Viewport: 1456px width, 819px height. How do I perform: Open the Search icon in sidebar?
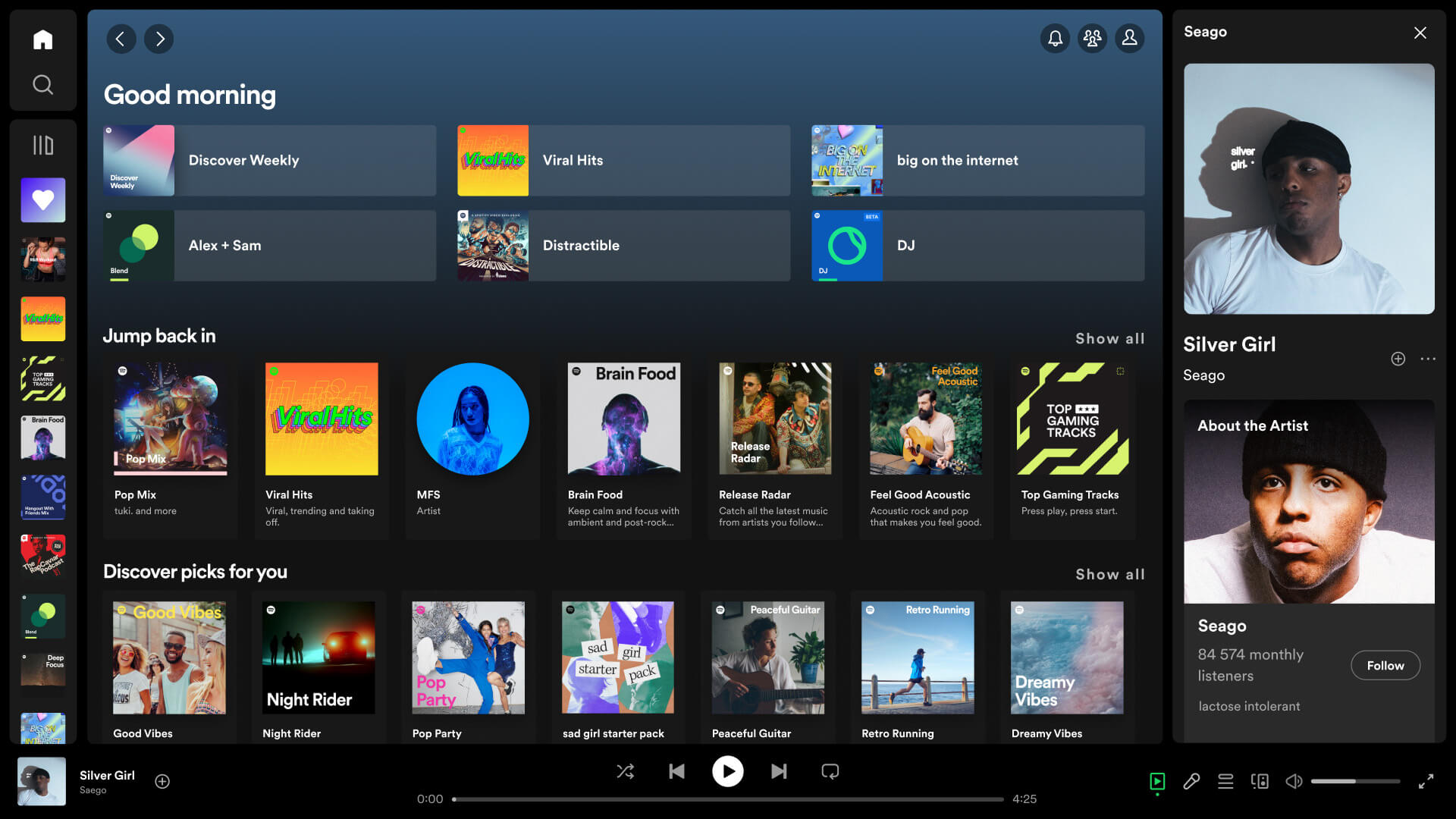coord(43,84)
